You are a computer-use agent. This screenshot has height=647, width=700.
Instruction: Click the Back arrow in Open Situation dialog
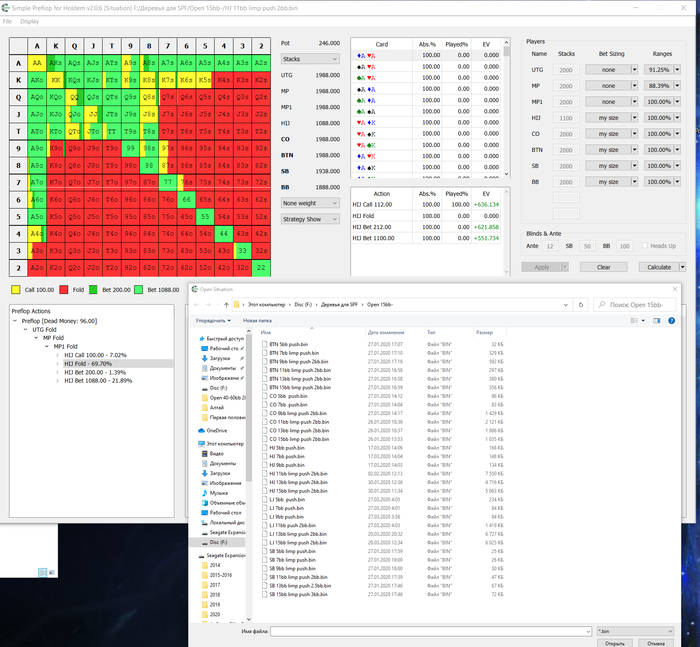pos(196,305)
